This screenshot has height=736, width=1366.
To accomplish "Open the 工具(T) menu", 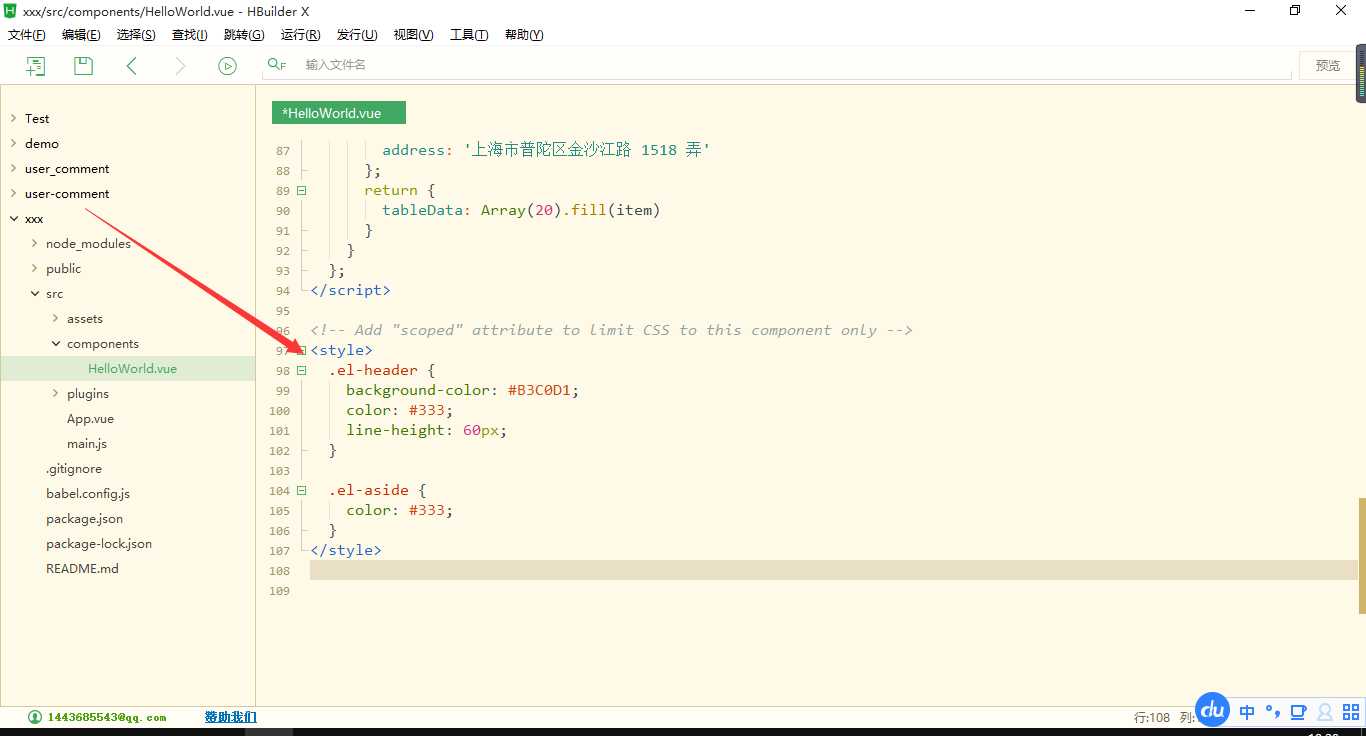I will coord(469,35).
